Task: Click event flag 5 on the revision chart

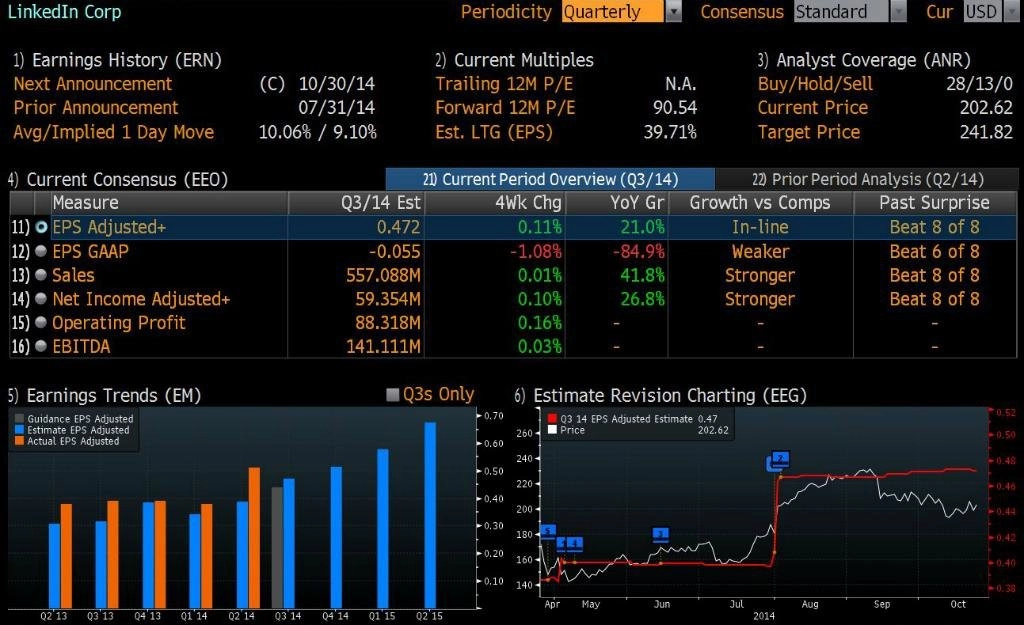Action: (x=549, y=531)
